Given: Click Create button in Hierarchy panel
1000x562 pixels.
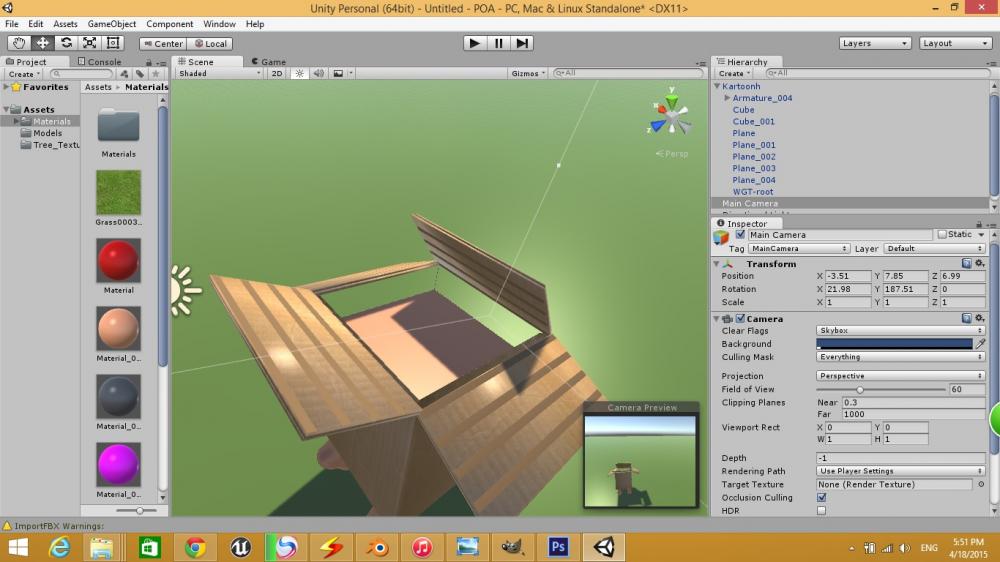Looking at the screenshot, I should pos(734,73).
